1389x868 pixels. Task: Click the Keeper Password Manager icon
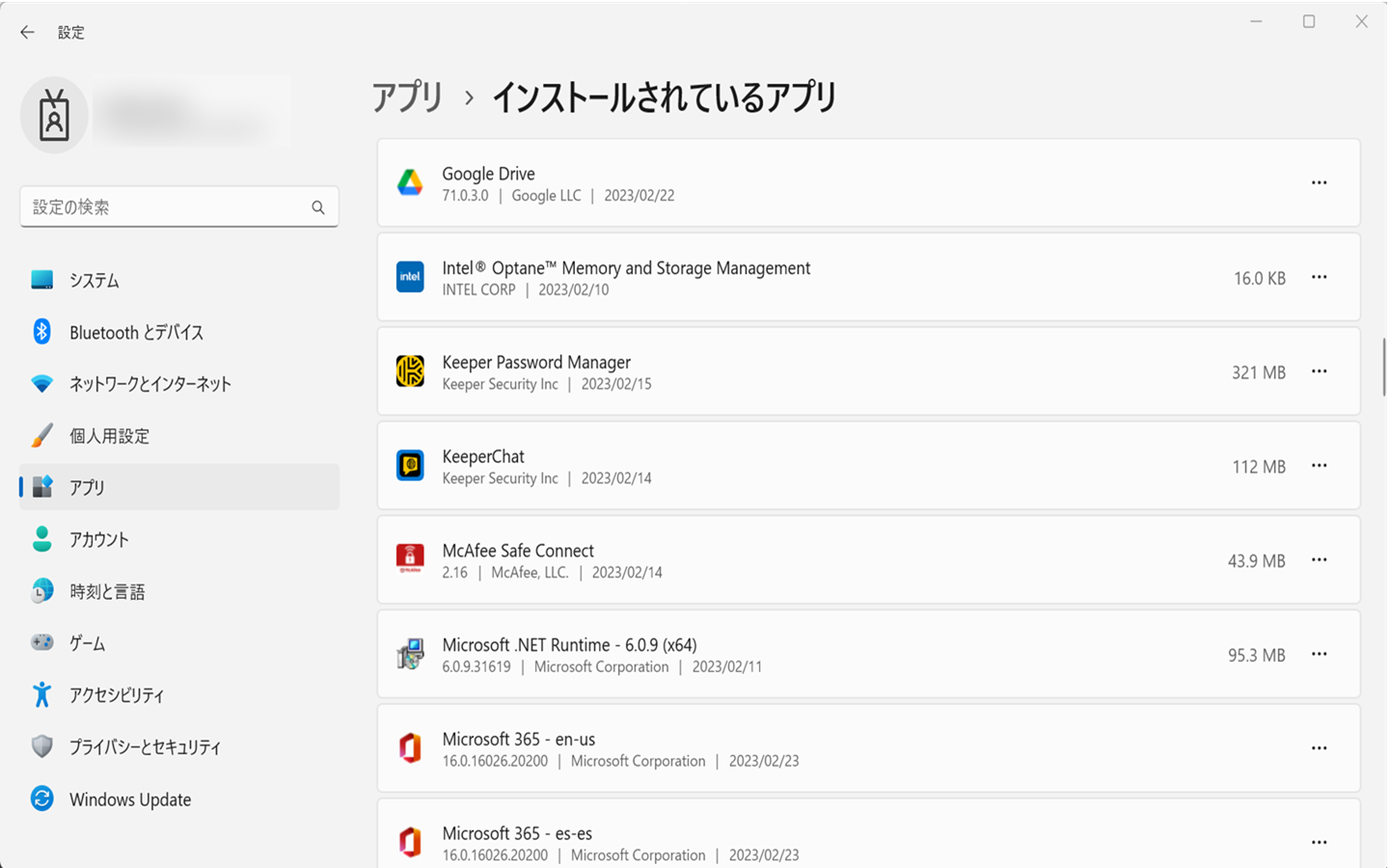[410, 371]
